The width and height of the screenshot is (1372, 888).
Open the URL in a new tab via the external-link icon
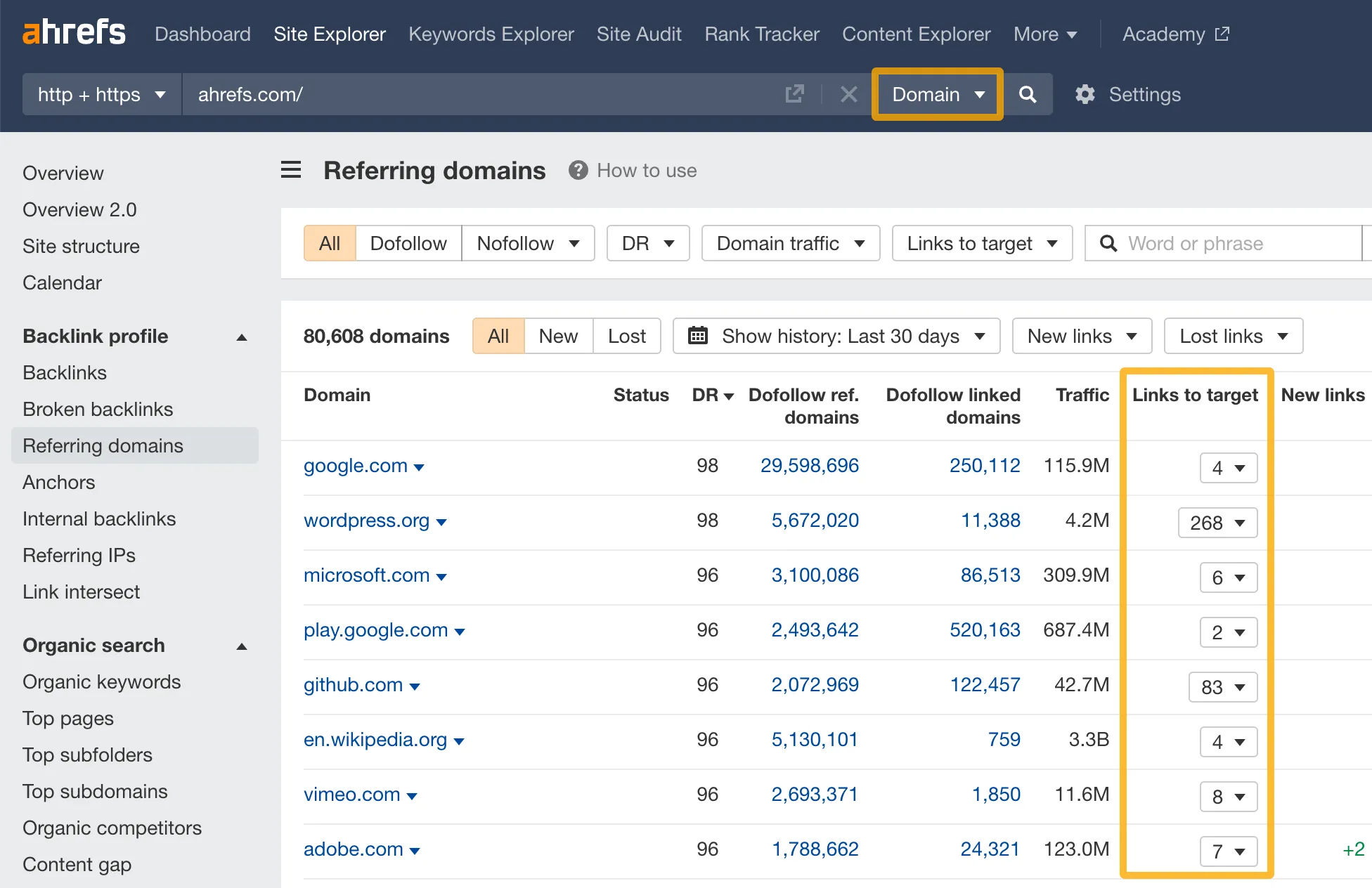[794, 94]
